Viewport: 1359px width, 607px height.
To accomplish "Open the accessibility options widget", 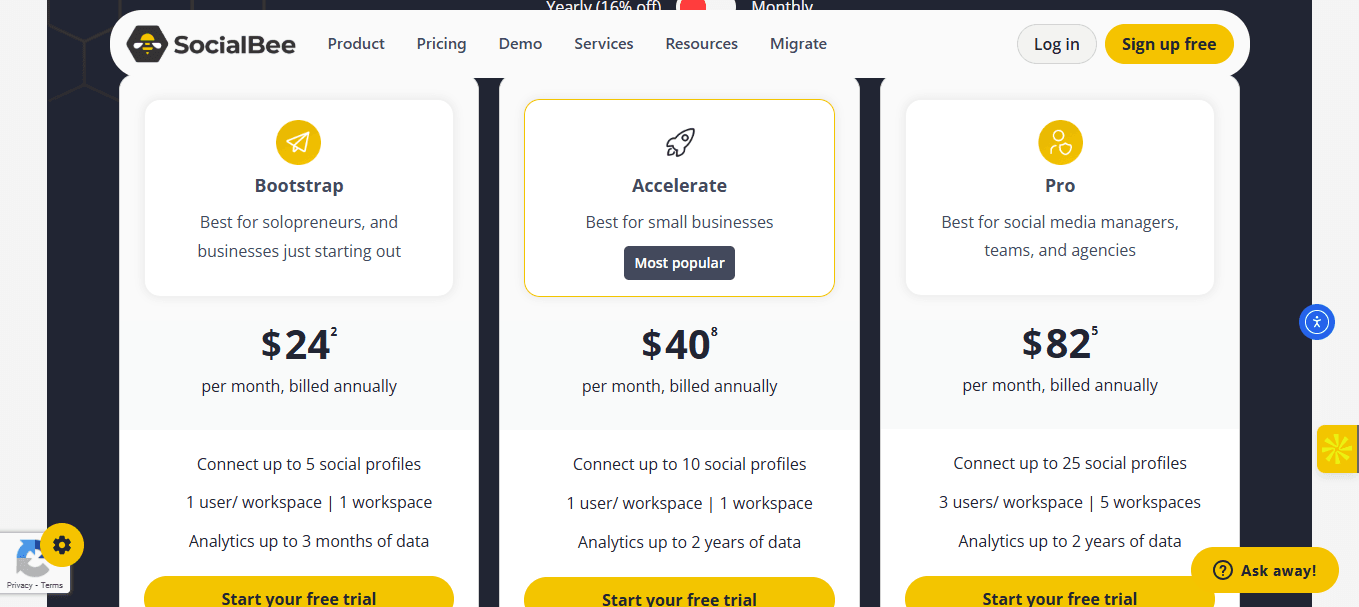I will (1317, 322).
